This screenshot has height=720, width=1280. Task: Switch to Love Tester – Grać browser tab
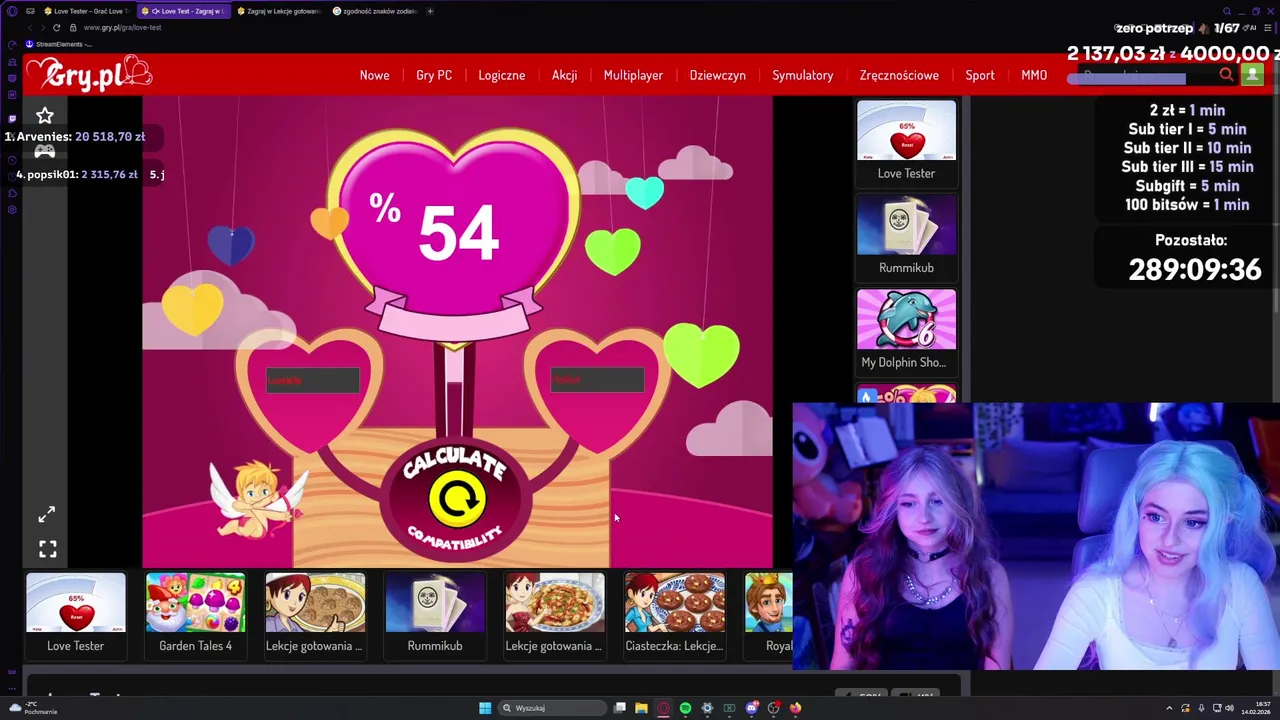coord(87,11)
